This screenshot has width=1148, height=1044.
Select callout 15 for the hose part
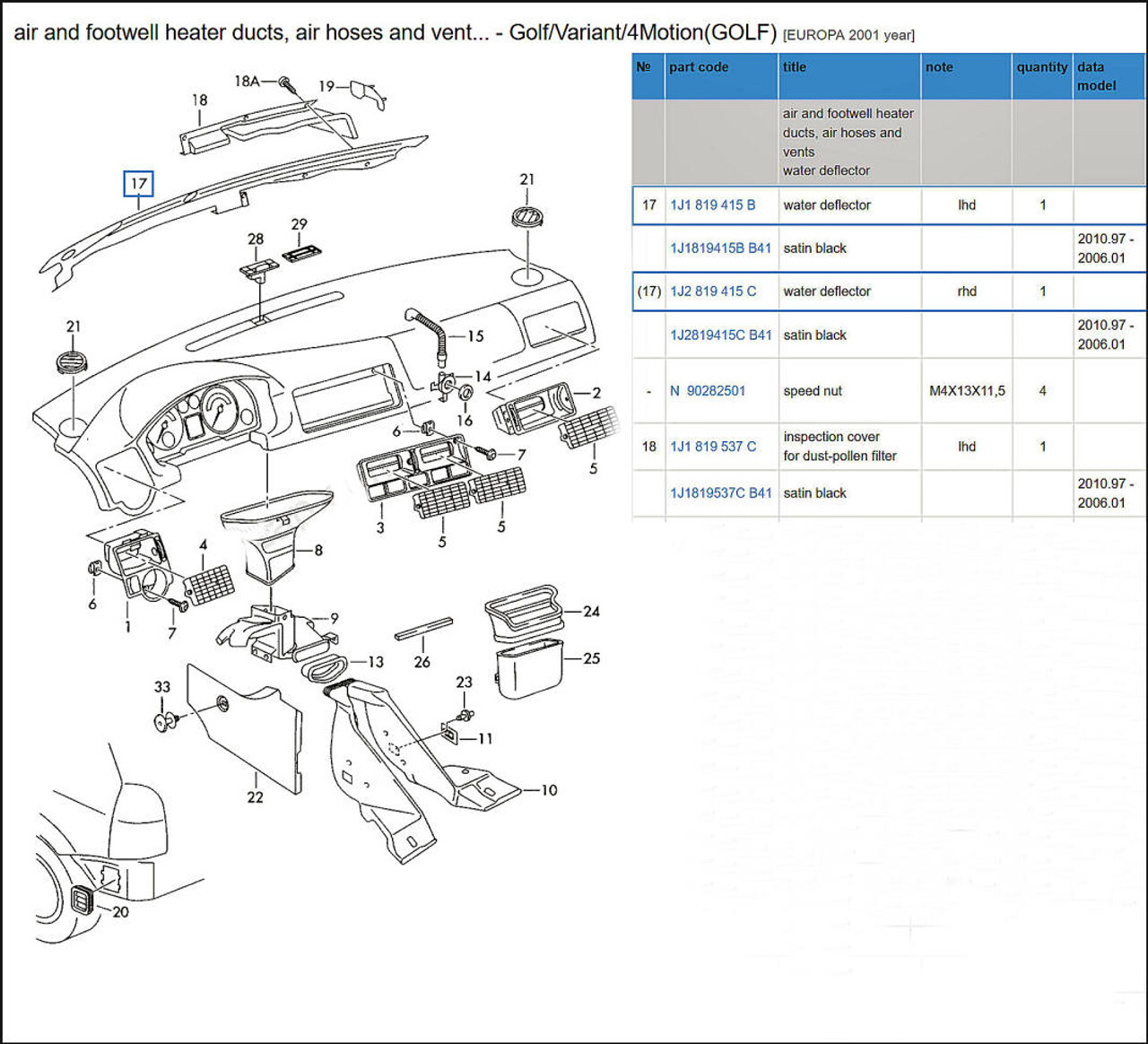coord(475,336)
